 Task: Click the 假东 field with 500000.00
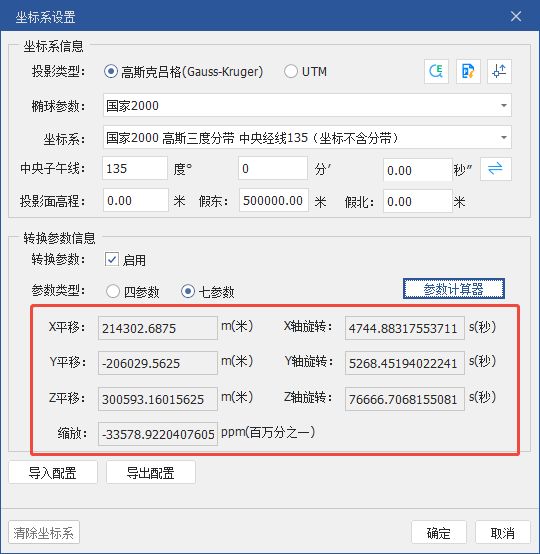(x=274, y=200)
